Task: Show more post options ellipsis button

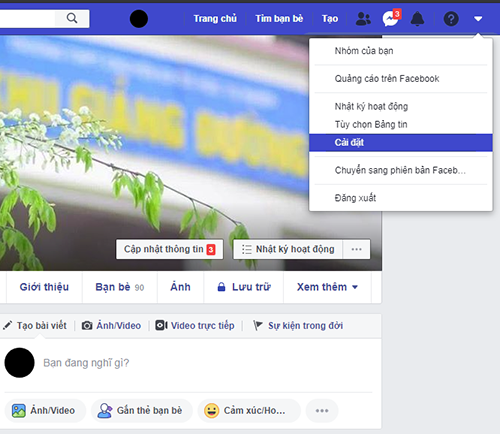Action: click(322, 411)
